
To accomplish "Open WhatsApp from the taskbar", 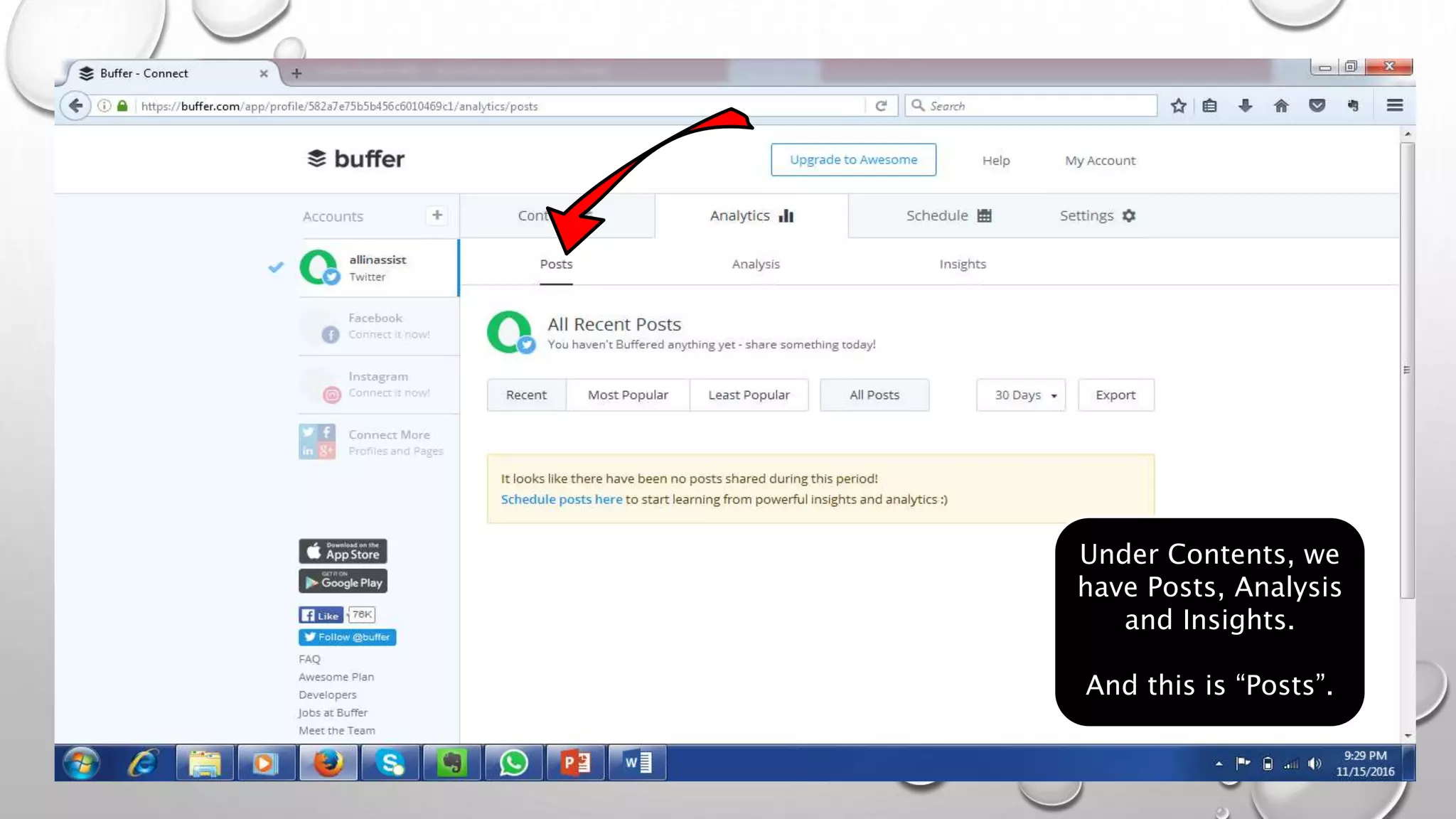I will [x=513, y=763].
